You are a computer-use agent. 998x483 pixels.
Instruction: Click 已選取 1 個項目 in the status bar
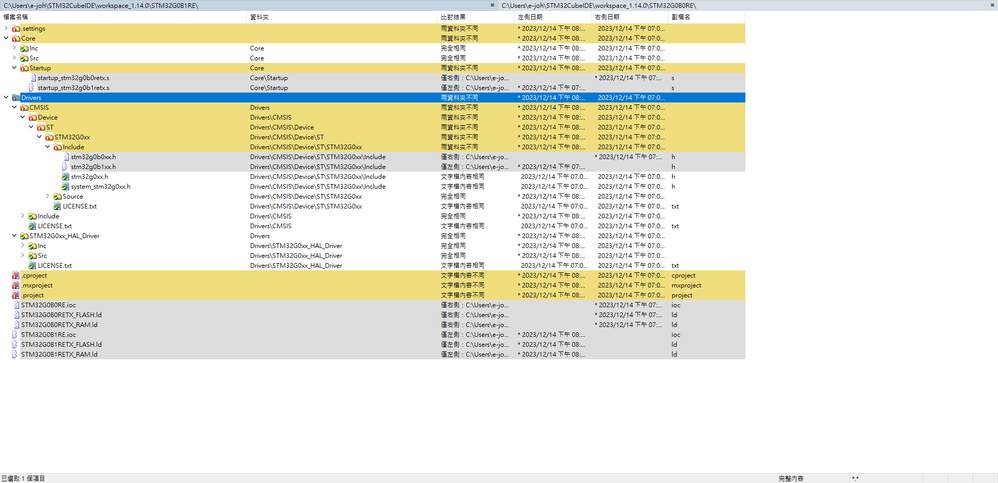(x=24, y=478)
